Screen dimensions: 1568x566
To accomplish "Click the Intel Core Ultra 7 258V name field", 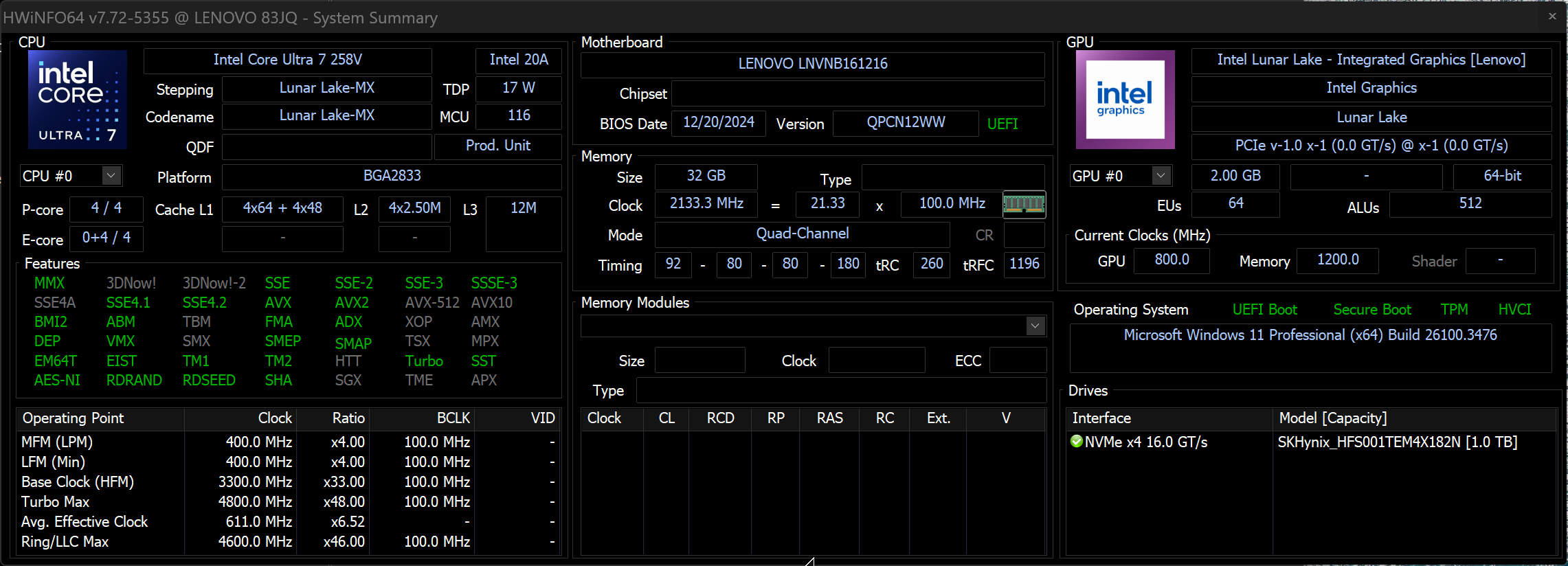I will pos(288,60).
